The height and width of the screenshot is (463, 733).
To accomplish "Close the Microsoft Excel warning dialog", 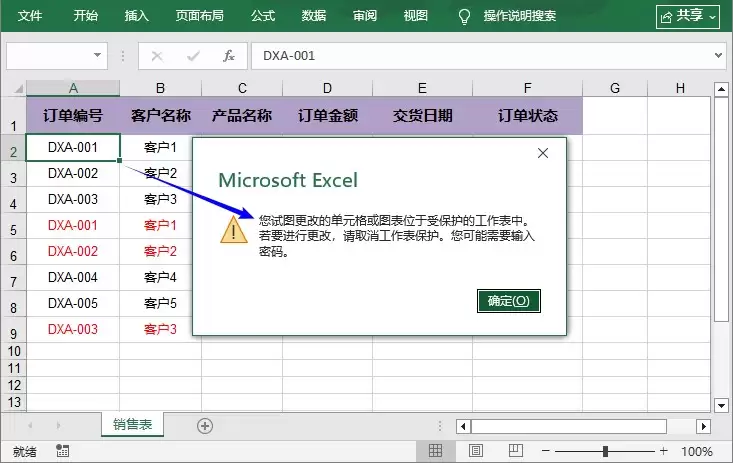I will point(543,153).
